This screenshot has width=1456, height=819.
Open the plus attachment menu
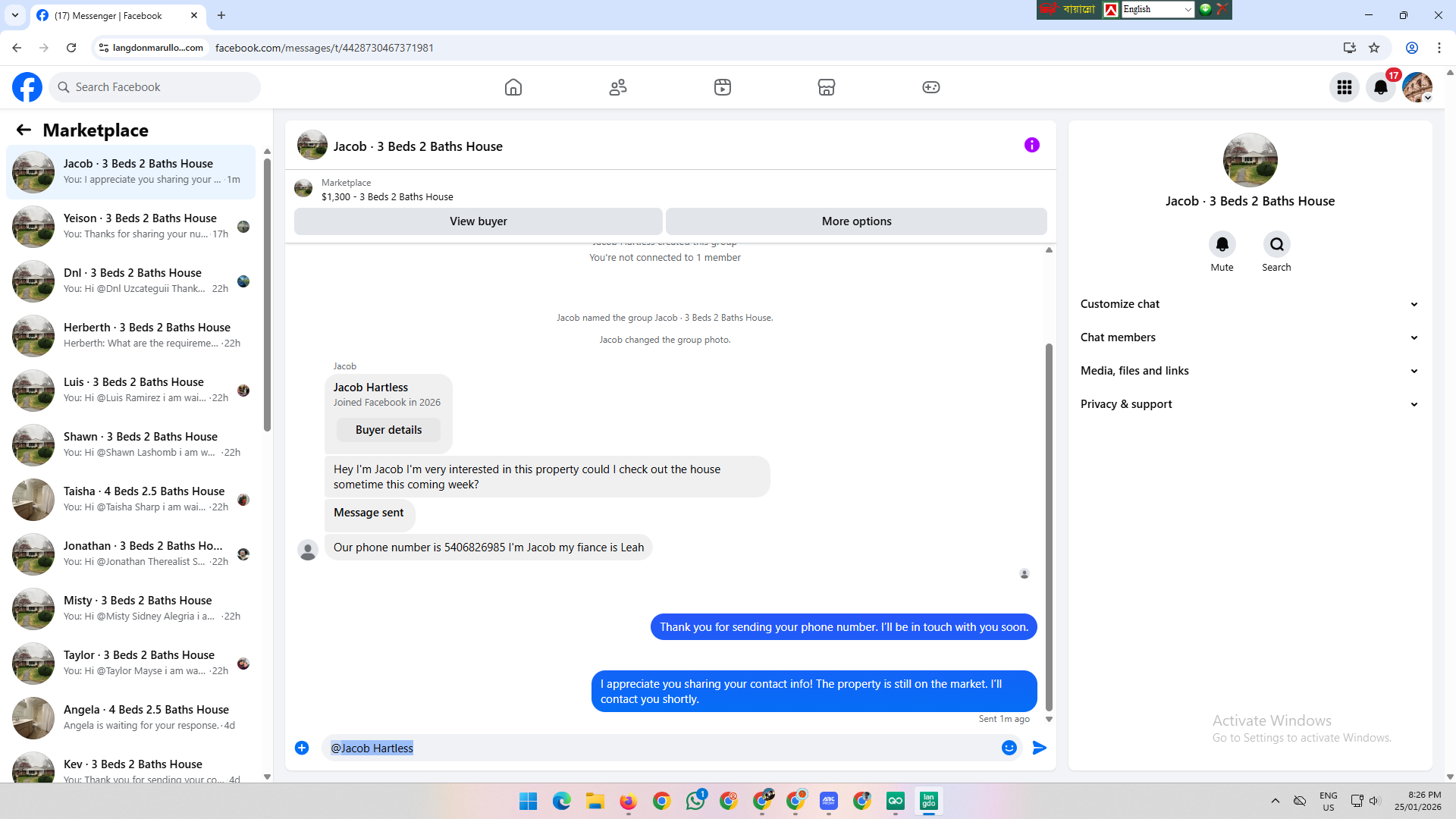click(302, 748)
